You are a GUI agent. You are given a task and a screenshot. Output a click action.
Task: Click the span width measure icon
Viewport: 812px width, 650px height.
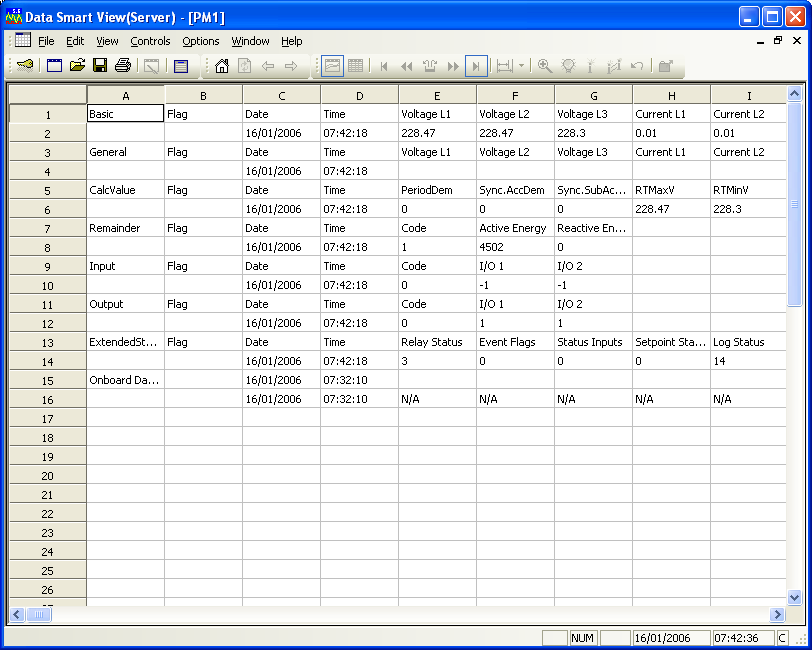click(x=504, y=66)
